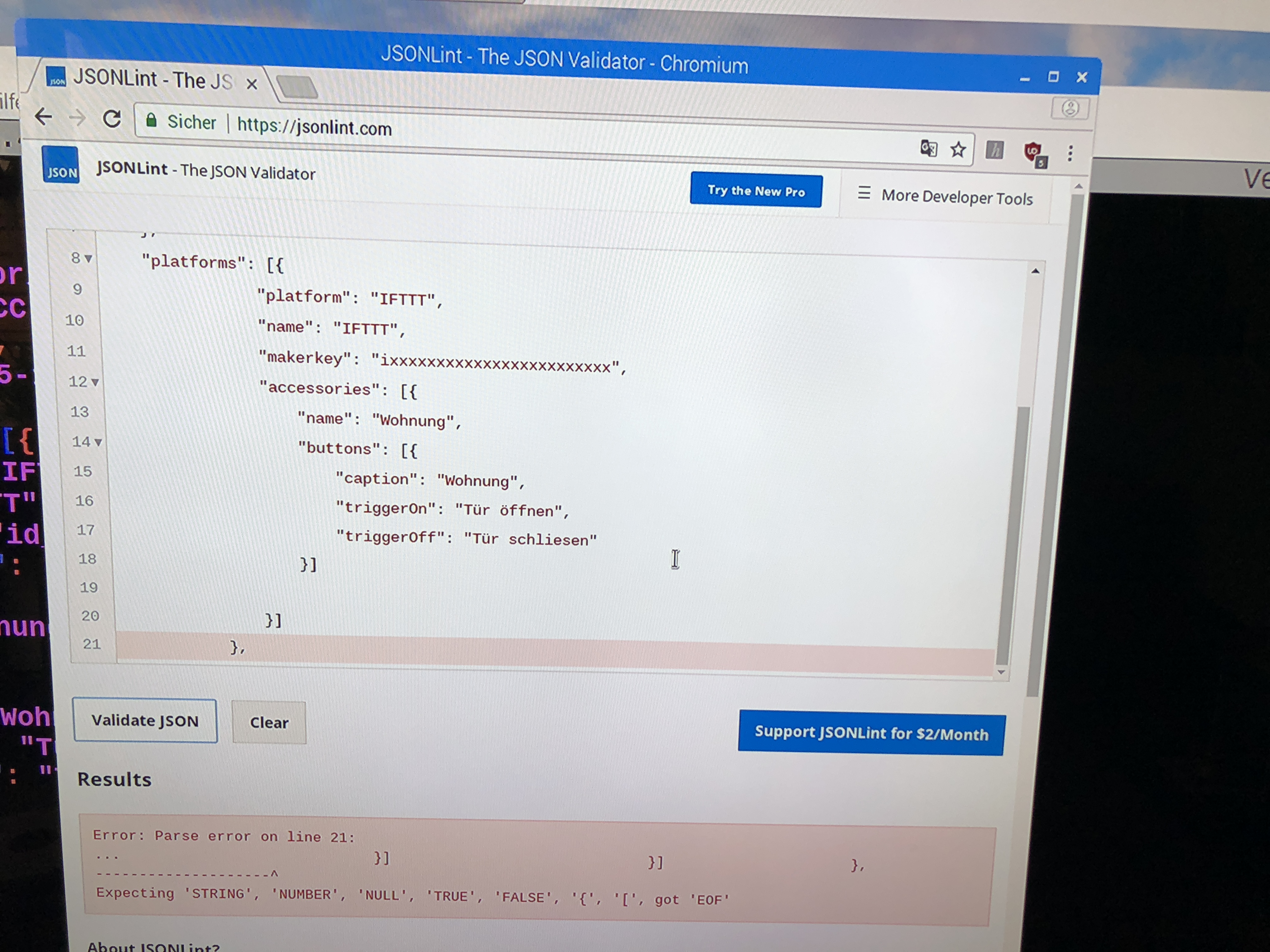Collapse accessories fold arrow at line 12
This screenshot has width=1270, height=952.
[x=95, y=382]
